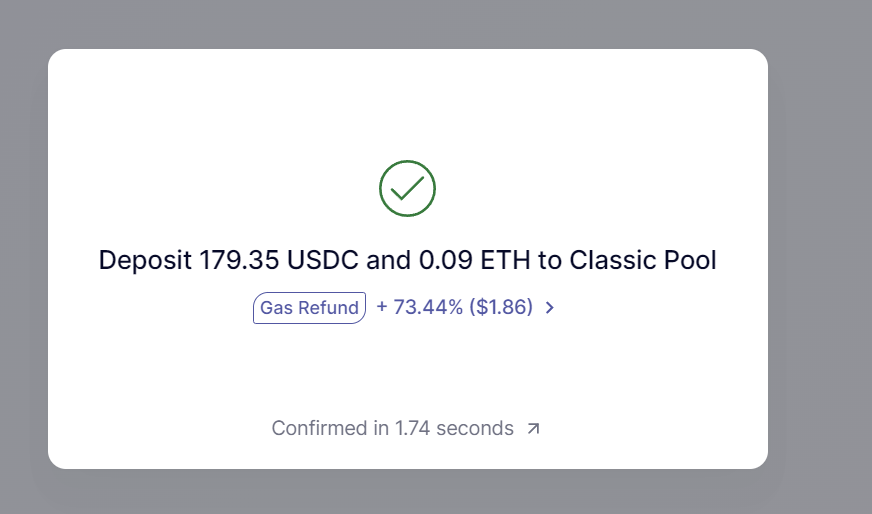
Task: Expand gas refund details with chevron
Action: (549, 308)
